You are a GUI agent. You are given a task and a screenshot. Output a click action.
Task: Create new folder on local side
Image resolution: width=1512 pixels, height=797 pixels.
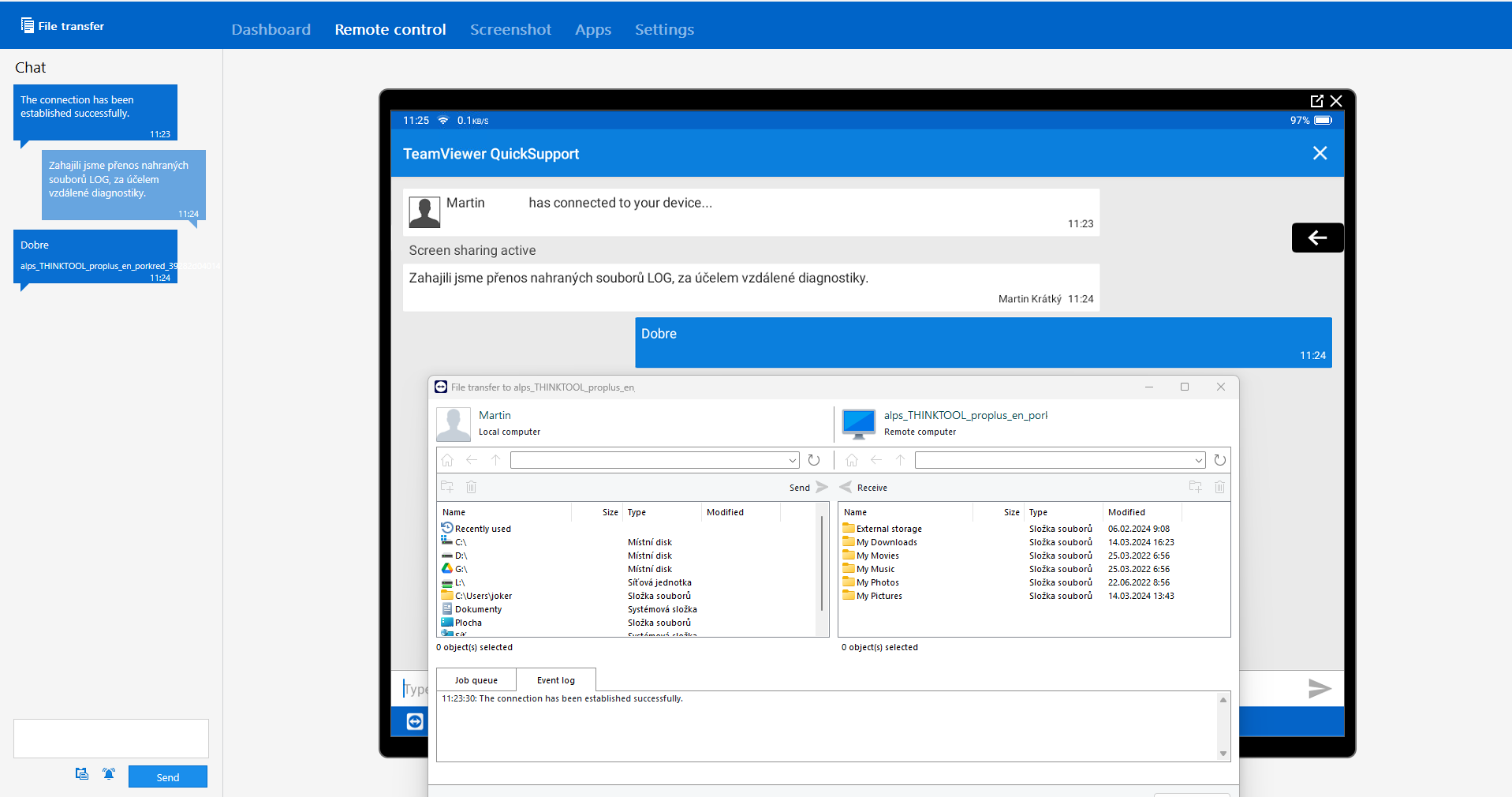coord(447,487)
